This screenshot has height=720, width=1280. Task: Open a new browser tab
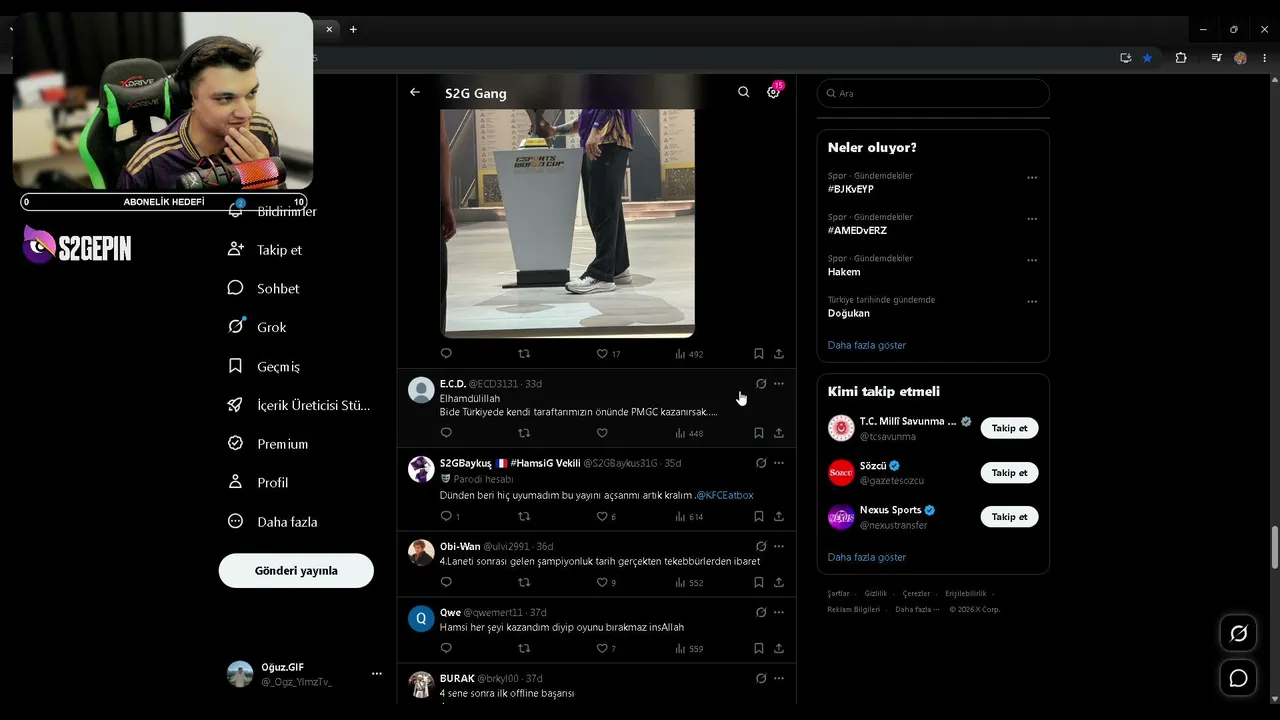(x=353, y=29)
